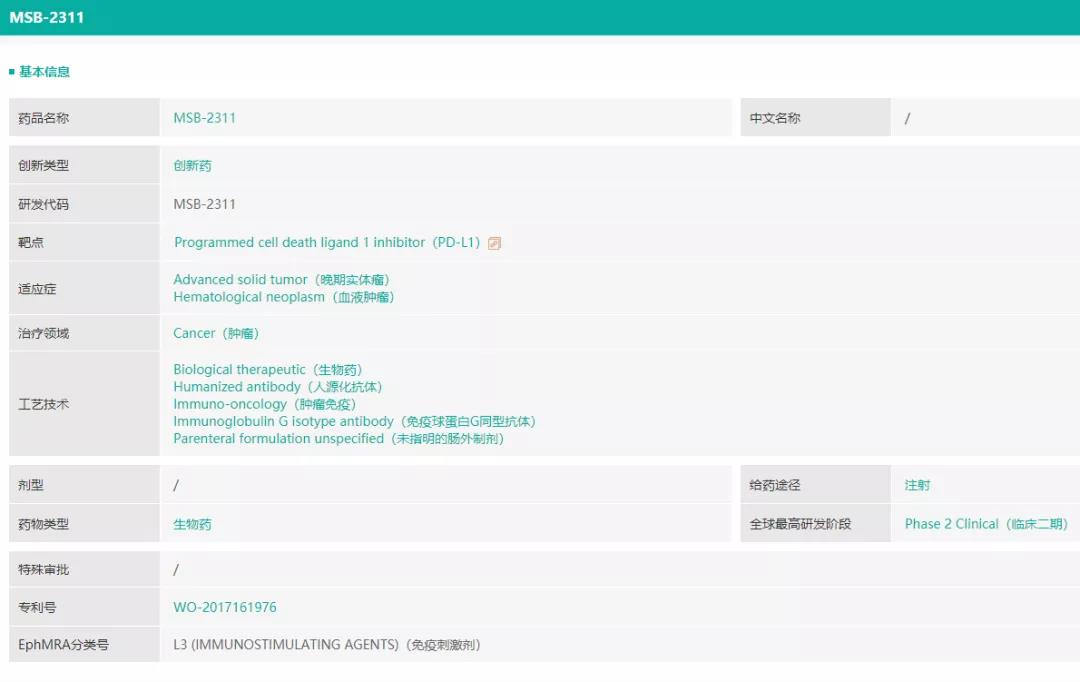Click the 特殊审批 field label

point(43,570)
